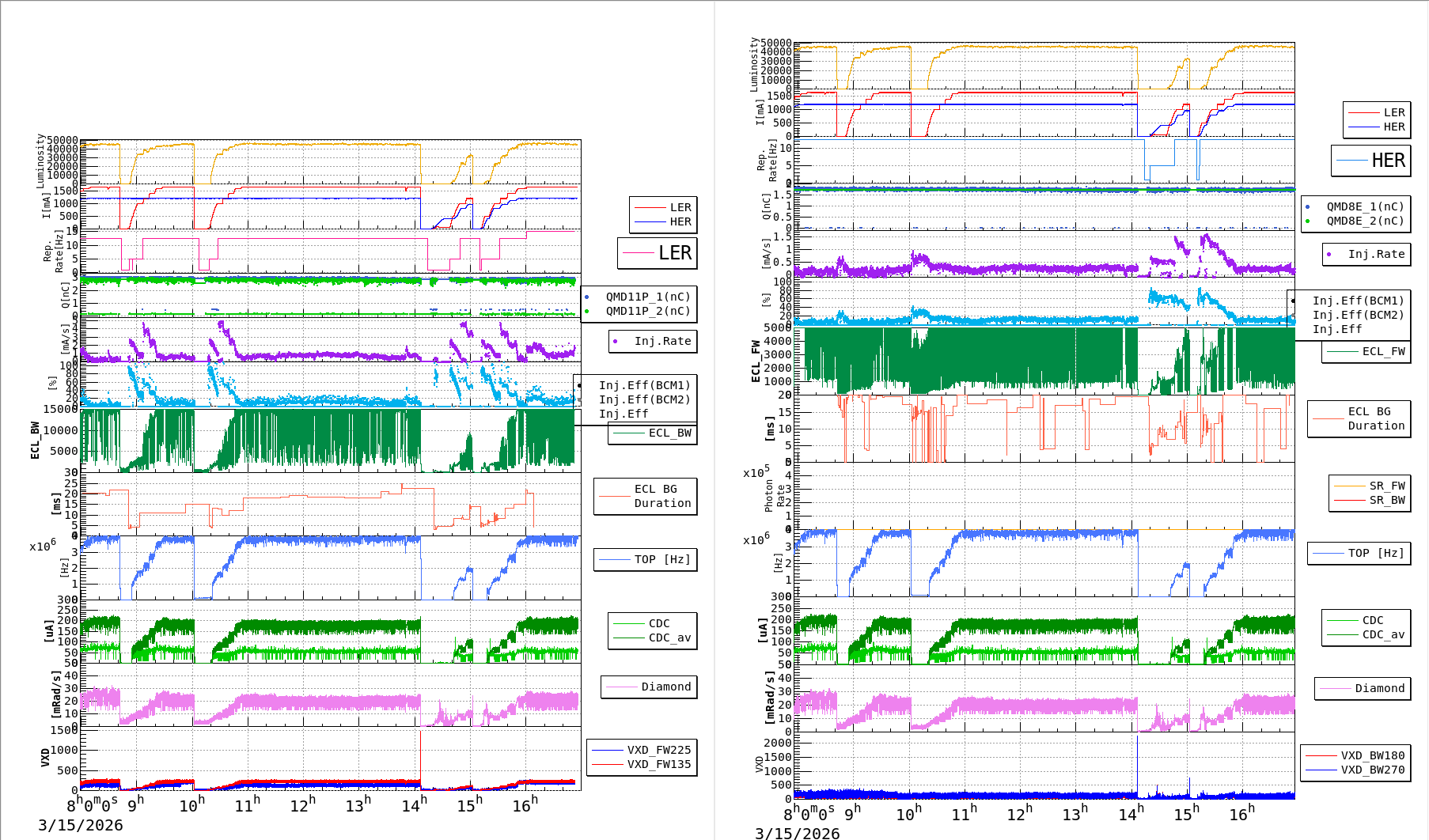Viewport: 1429px width, 840px height.
Task: Click the large LER label box
Action: click(x=657, y=253)
